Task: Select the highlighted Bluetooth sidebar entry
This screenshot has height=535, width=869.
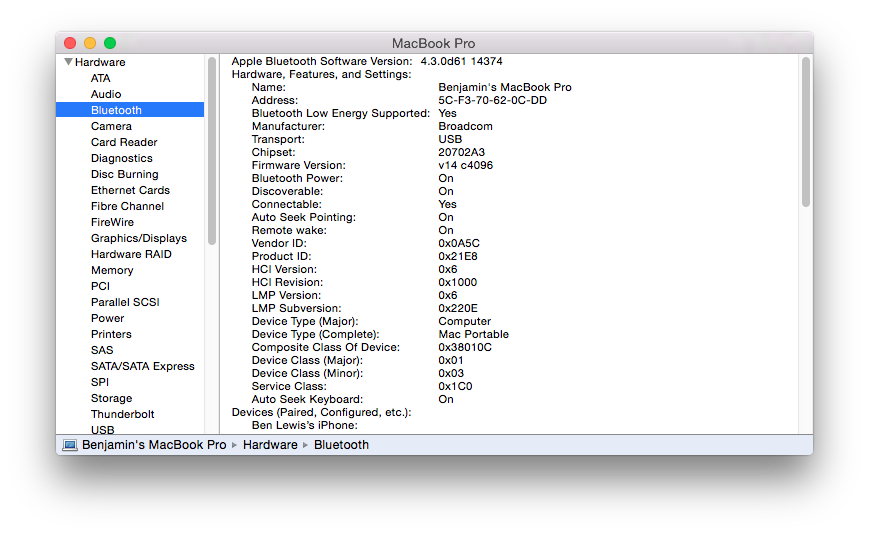Action: 130,110
